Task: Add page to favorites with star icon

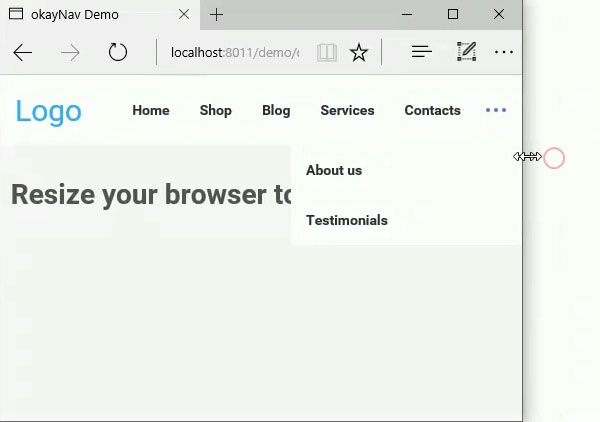Action: (x=359, y=52)
